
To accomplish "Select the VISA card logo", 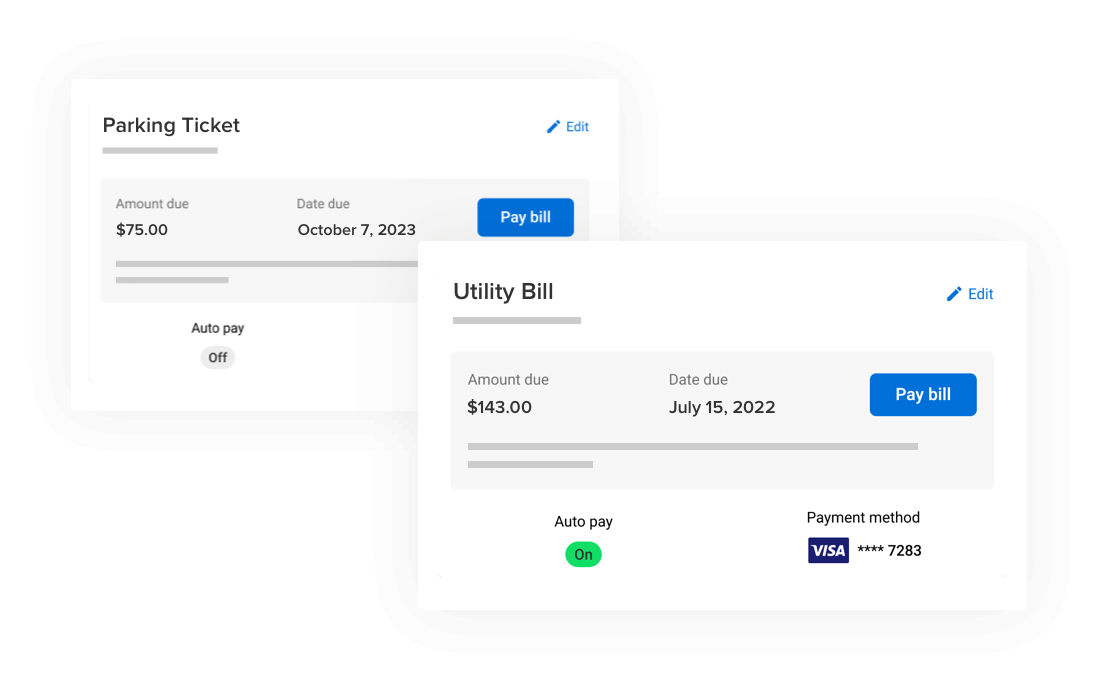I will [x=828, y=550].
